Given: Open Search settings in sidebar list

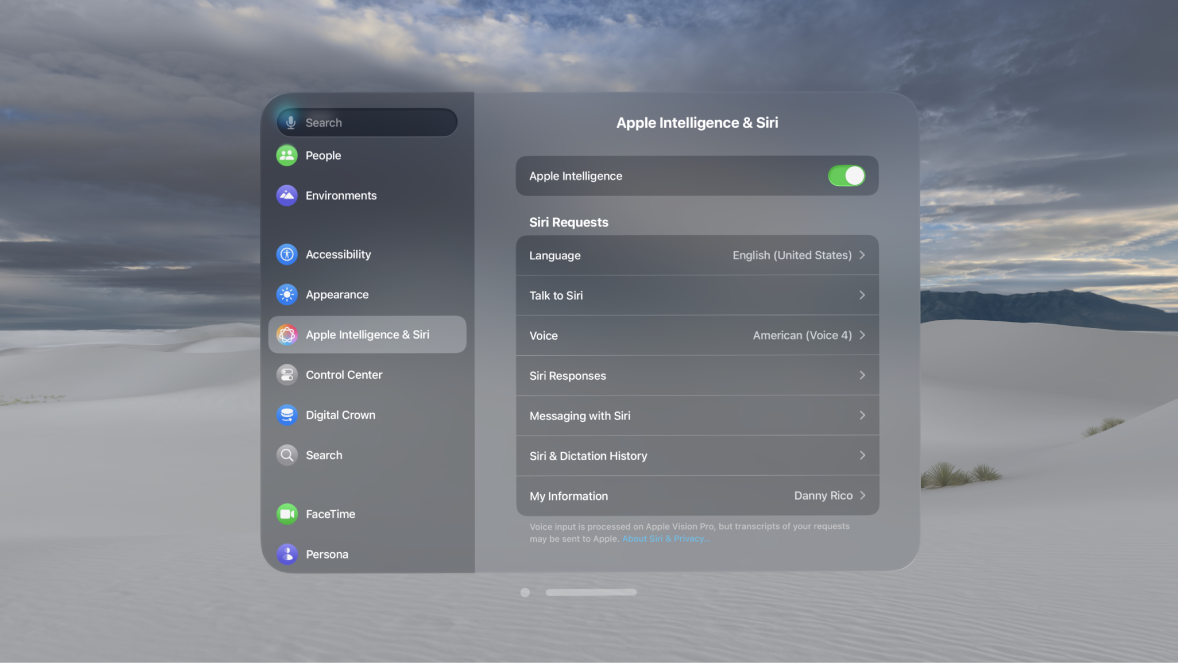Looking at the screenshot, I should 324,455.
